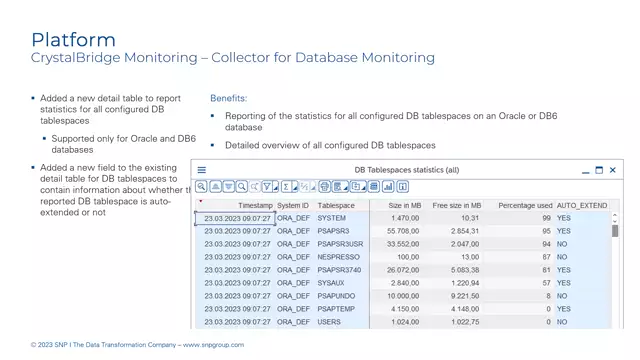Click the End User Documentation info icon

click(402, 187)
